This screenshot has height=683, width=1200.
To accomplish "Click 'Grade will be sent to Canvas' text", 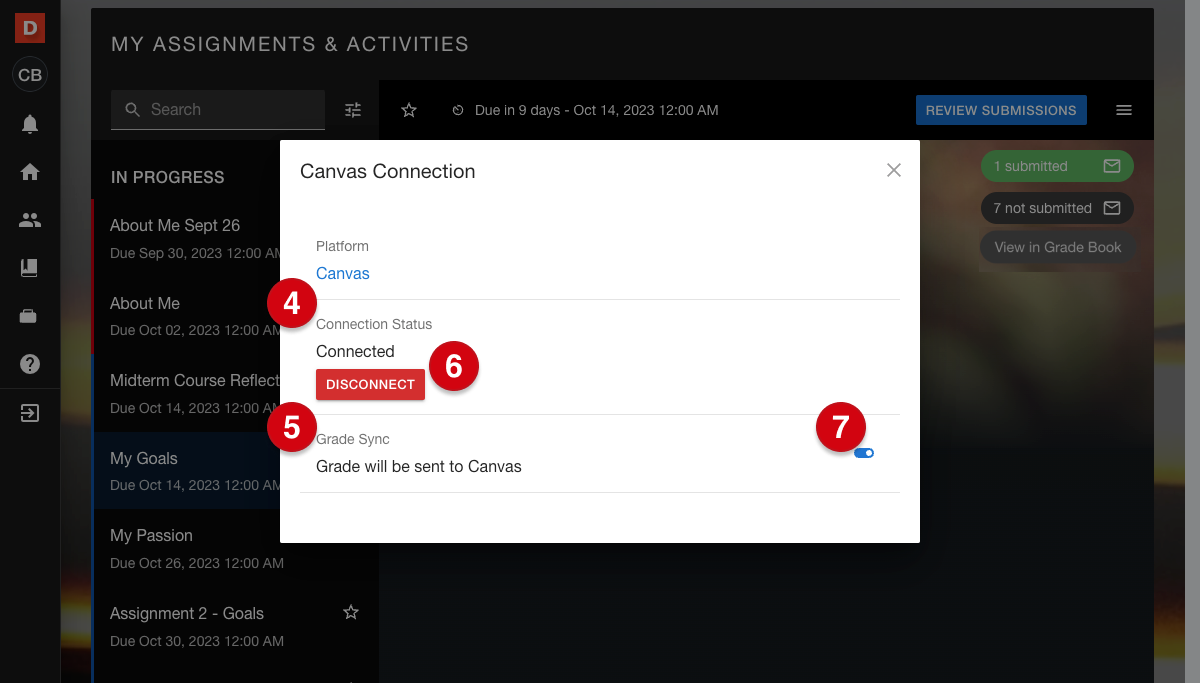I will pos(419,466).
